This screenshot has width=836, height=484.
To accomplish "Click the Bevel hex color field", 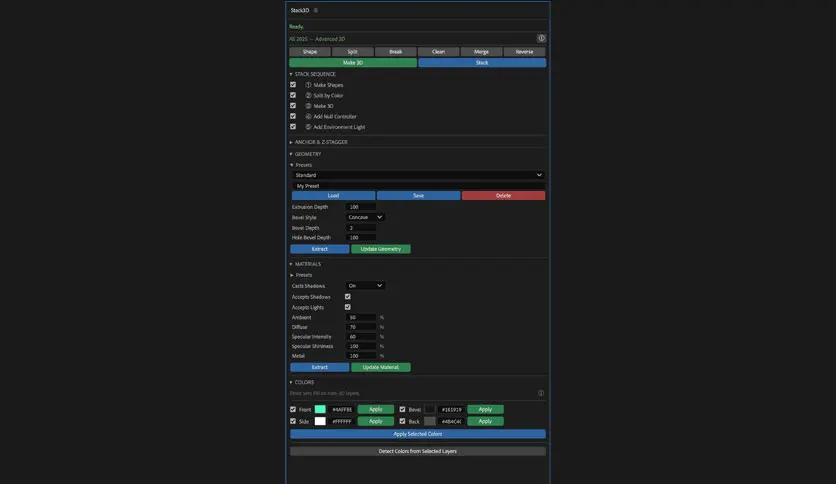I will (452, 410).
